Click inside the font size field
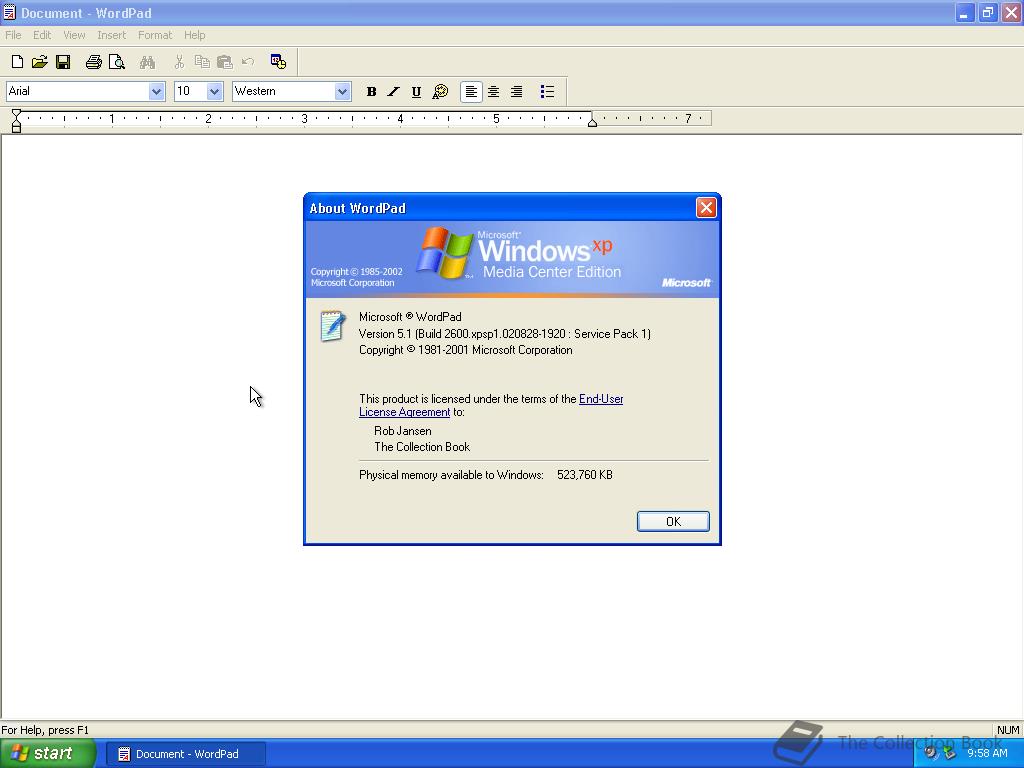The width and height of the screenshot is (1024, 768). (x=191, y=91)
